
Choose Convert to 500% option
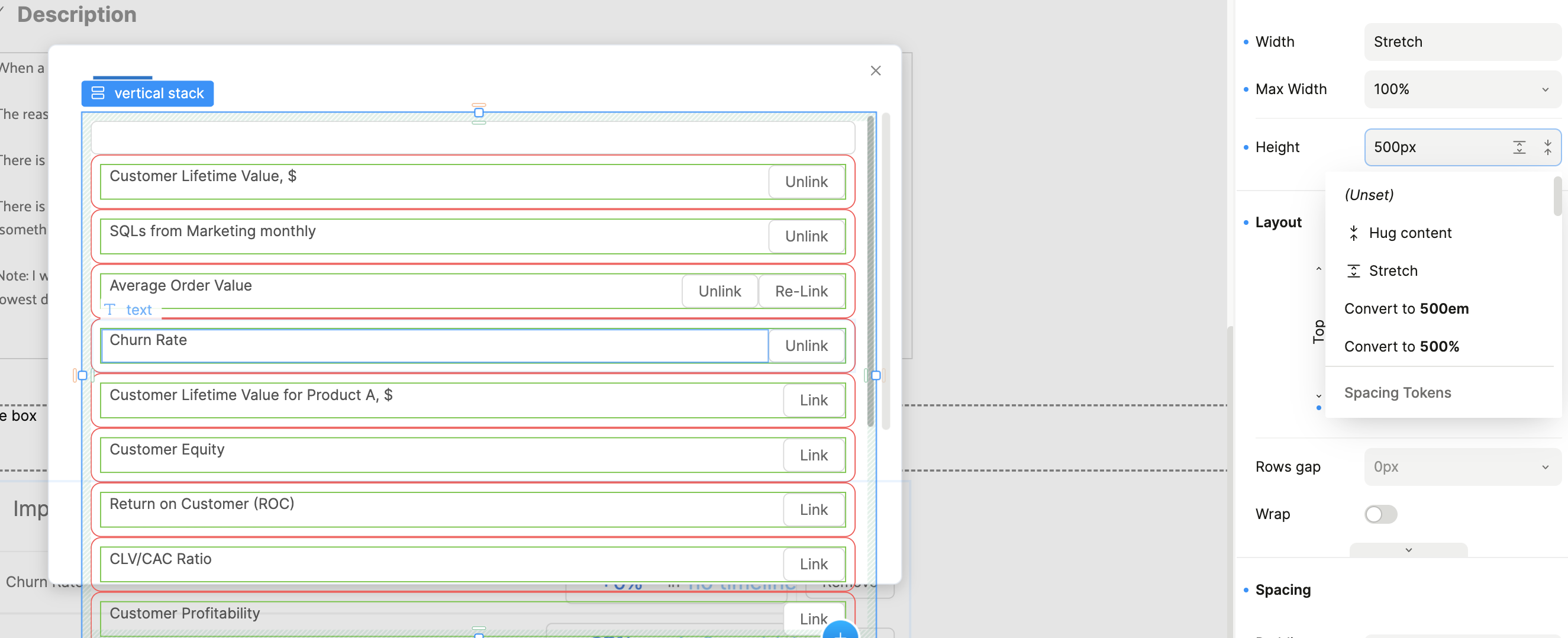pyautogui.click(x=1401, y=346)
